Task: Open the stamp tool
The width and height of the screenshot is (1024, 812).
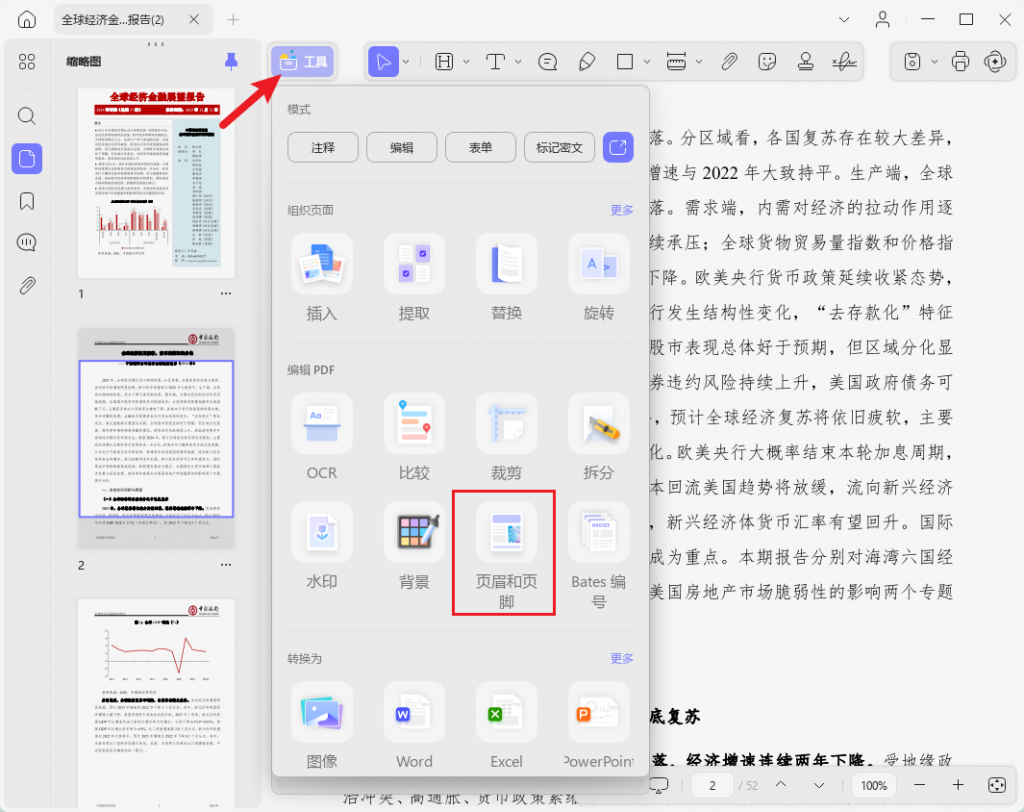Action: click(x=806, y=61)
